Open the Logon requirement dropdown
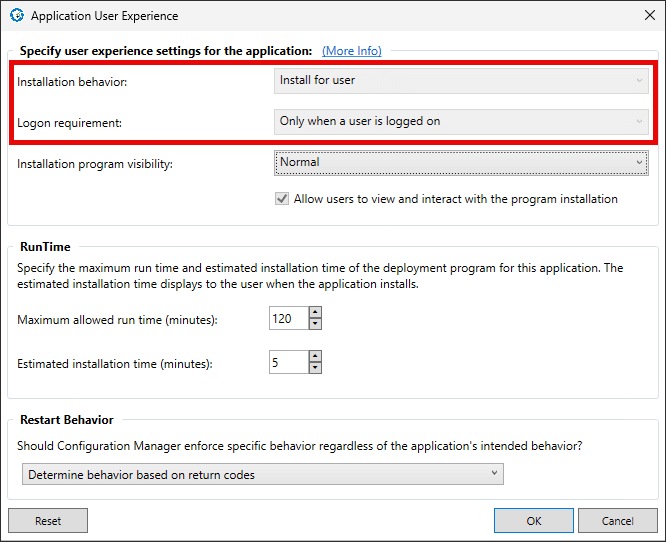The image size is (666, 542). click(x=460, y=121)
